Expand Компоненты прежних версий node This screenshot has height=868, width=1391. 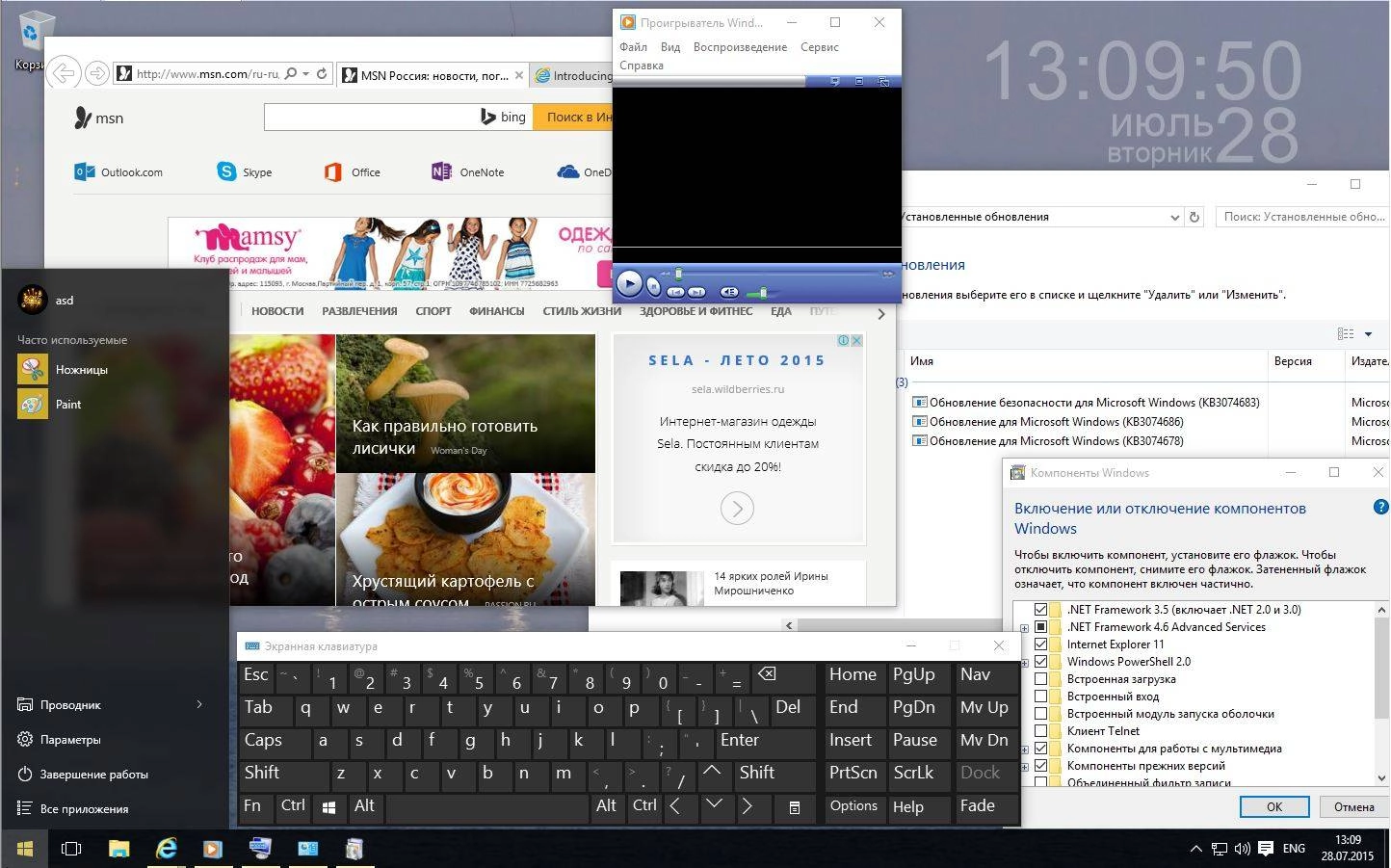click(1024, 767)
